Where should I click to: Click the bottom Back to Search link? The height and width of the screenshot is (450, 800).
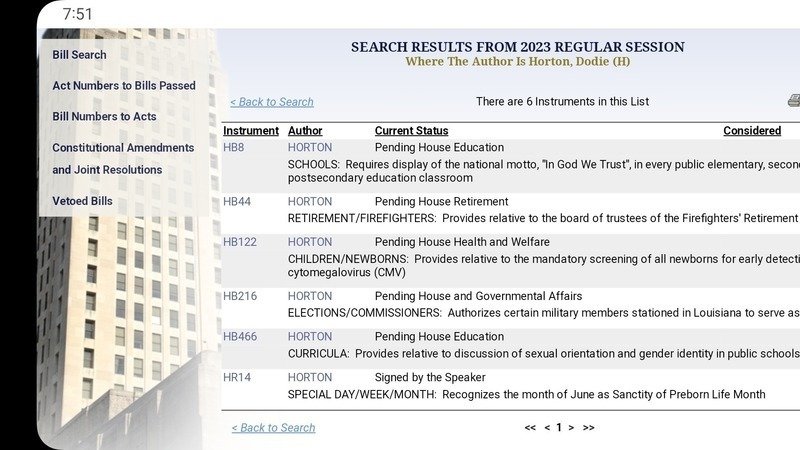coord(273,428)
